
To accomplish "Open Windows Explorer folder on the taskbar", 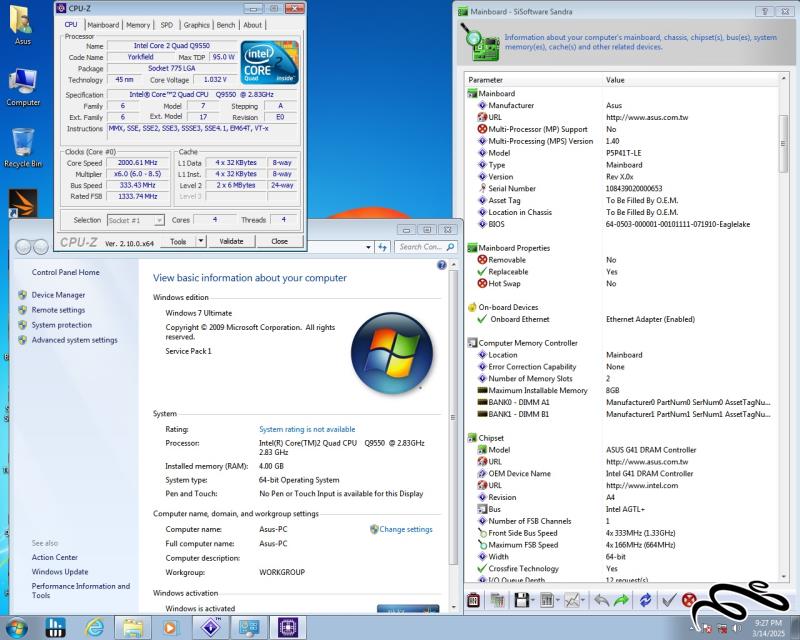I will [x=132, y=627].
